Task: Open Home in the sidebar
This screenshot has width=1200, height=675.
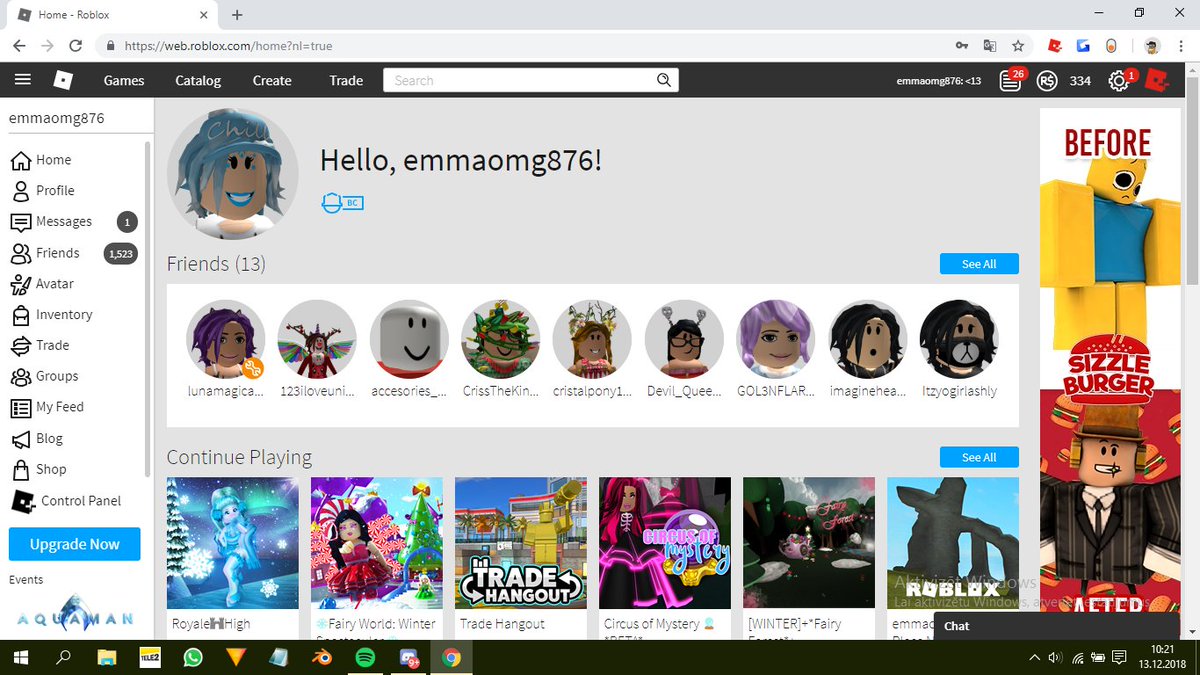Action: [x=40, y=159]
